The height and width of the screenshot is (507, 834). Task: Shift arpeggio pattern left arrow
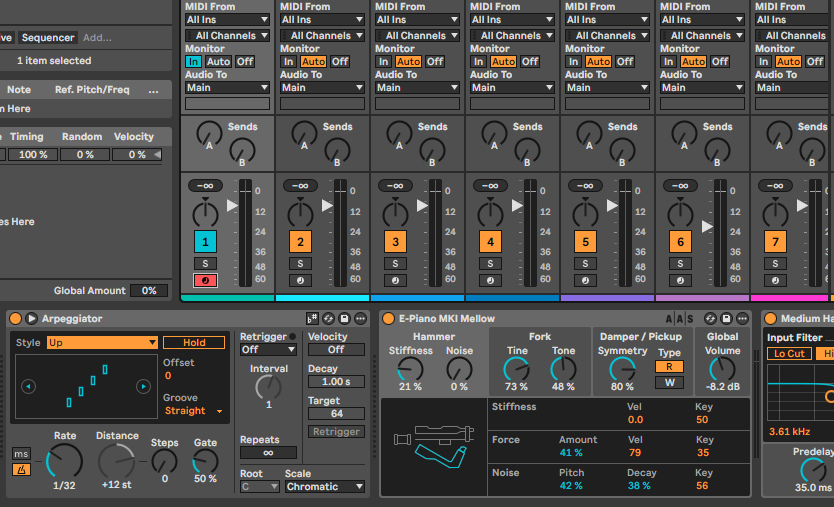tap(29, 386)
